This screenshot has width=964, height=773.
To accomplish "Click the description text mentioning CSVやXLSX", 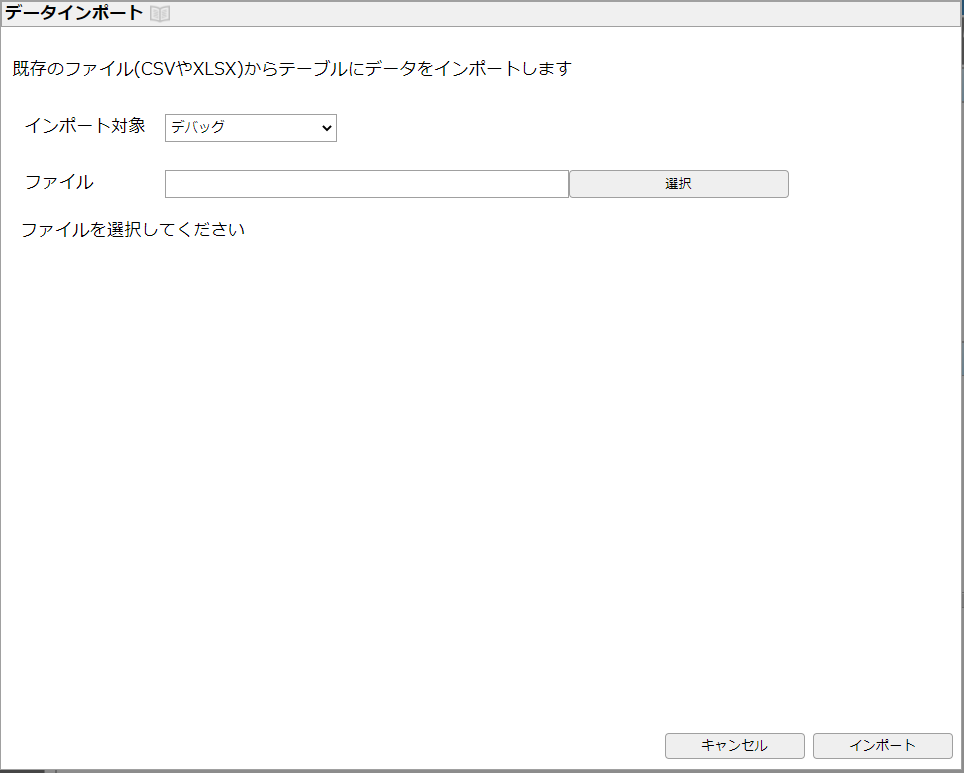I will click(x=291, y=70).
